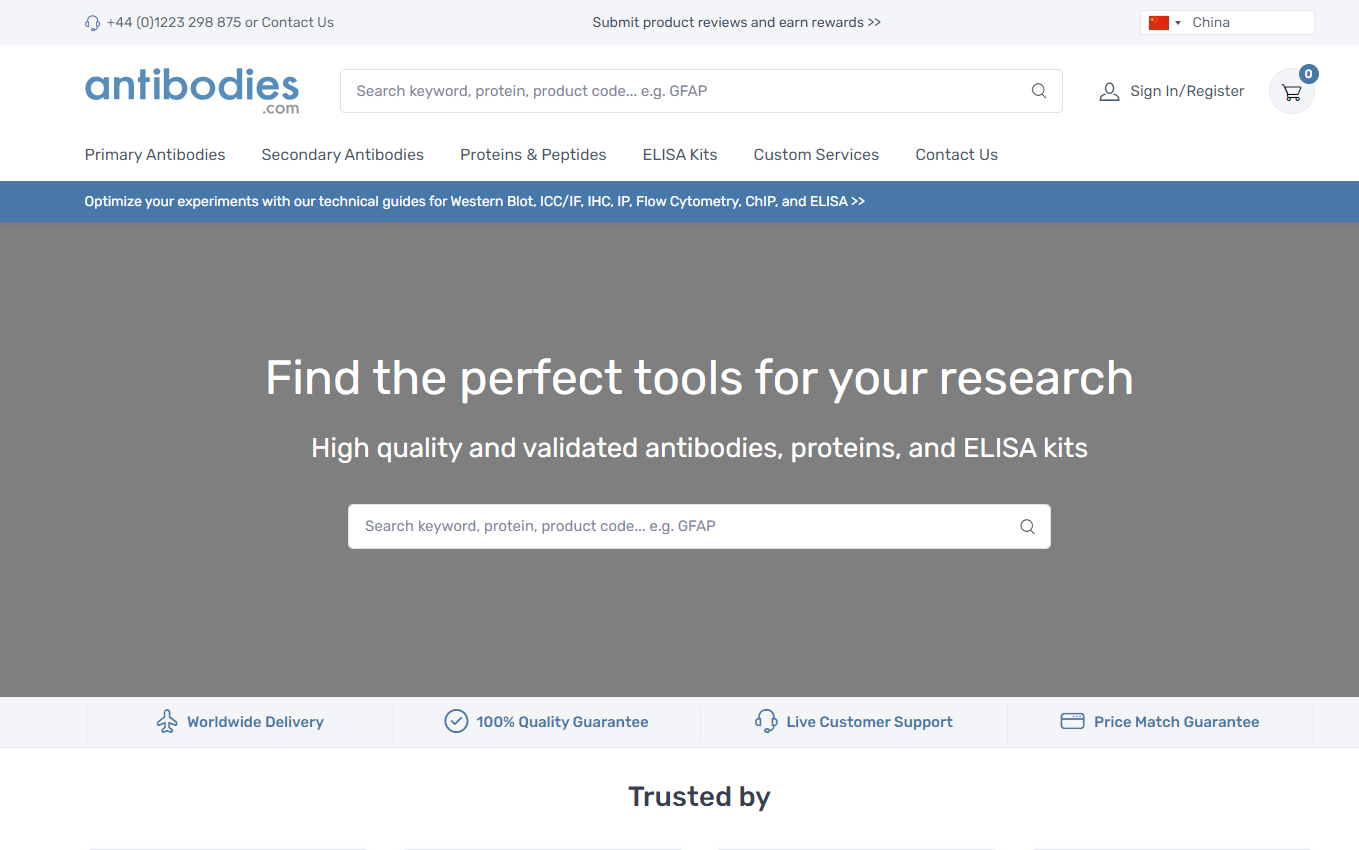
Task: Click the user profile icon beside Sign In
Action: 1109,92
